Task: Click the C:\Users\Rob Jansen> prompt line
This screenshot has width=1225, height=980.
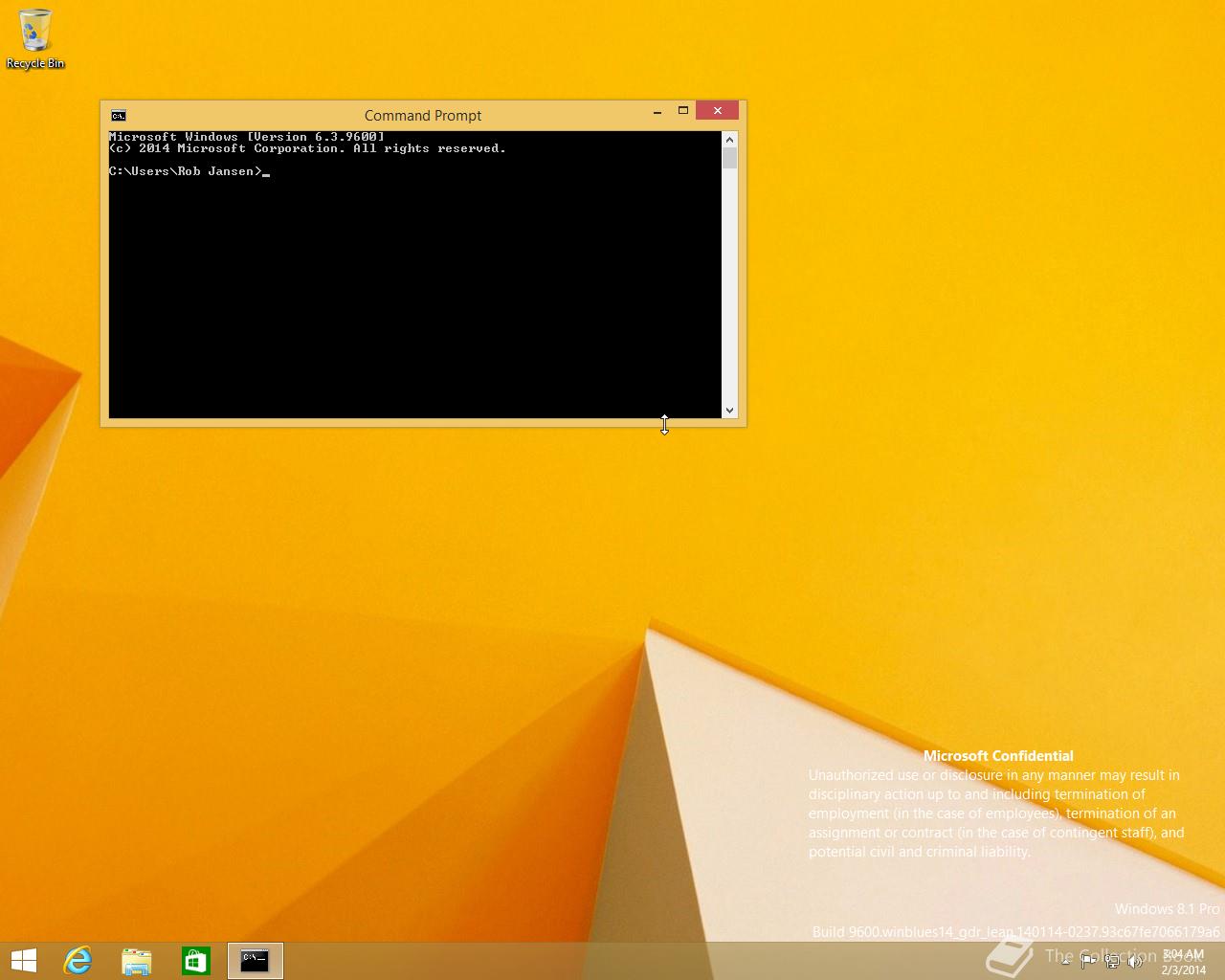Action: click(189, 171)
